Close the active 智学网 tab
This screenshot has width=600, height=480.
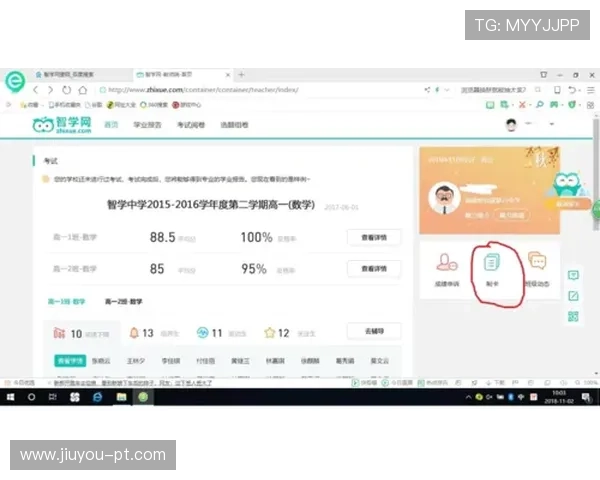click(x=228, y=75)
